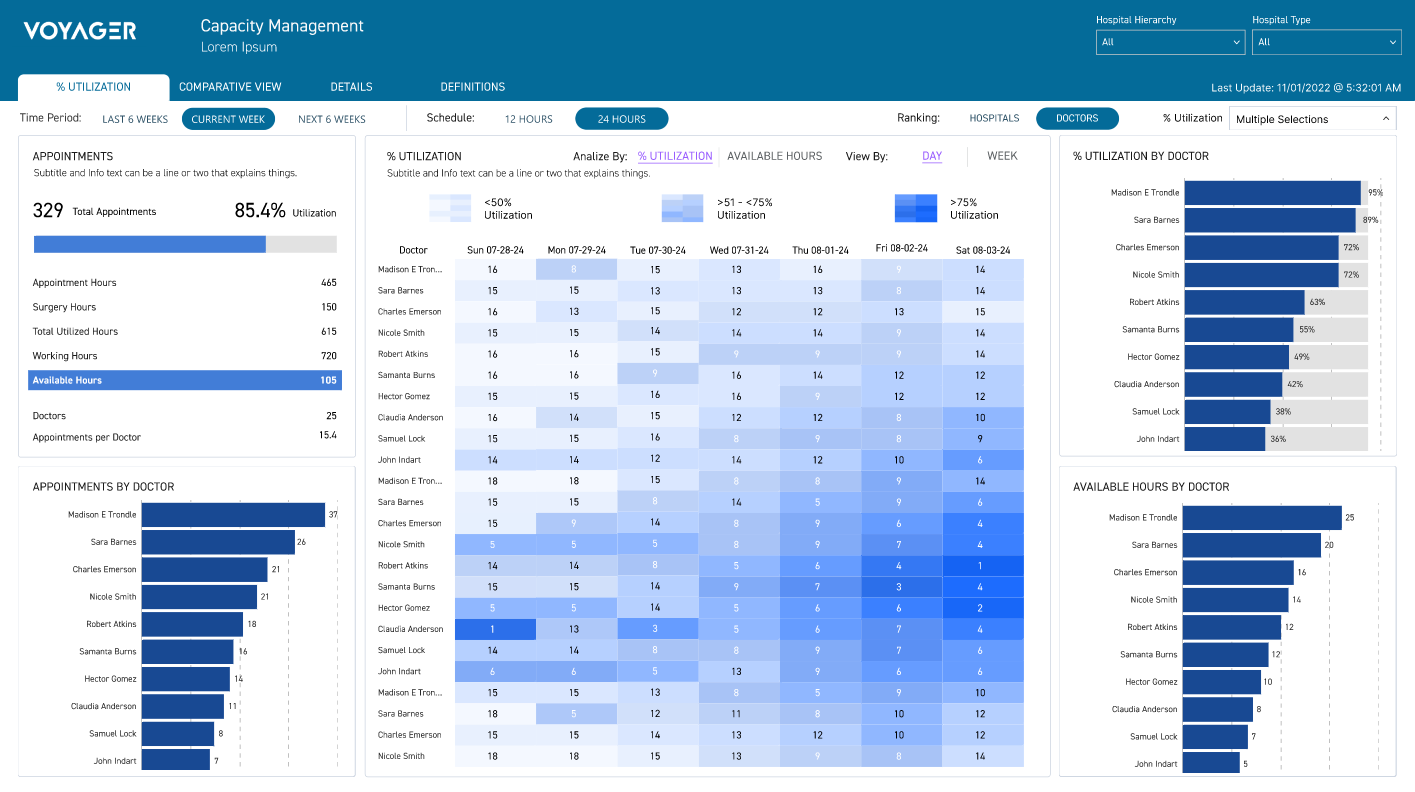Open the Definitions tab

pyautogui.click(x=472, y=87)
